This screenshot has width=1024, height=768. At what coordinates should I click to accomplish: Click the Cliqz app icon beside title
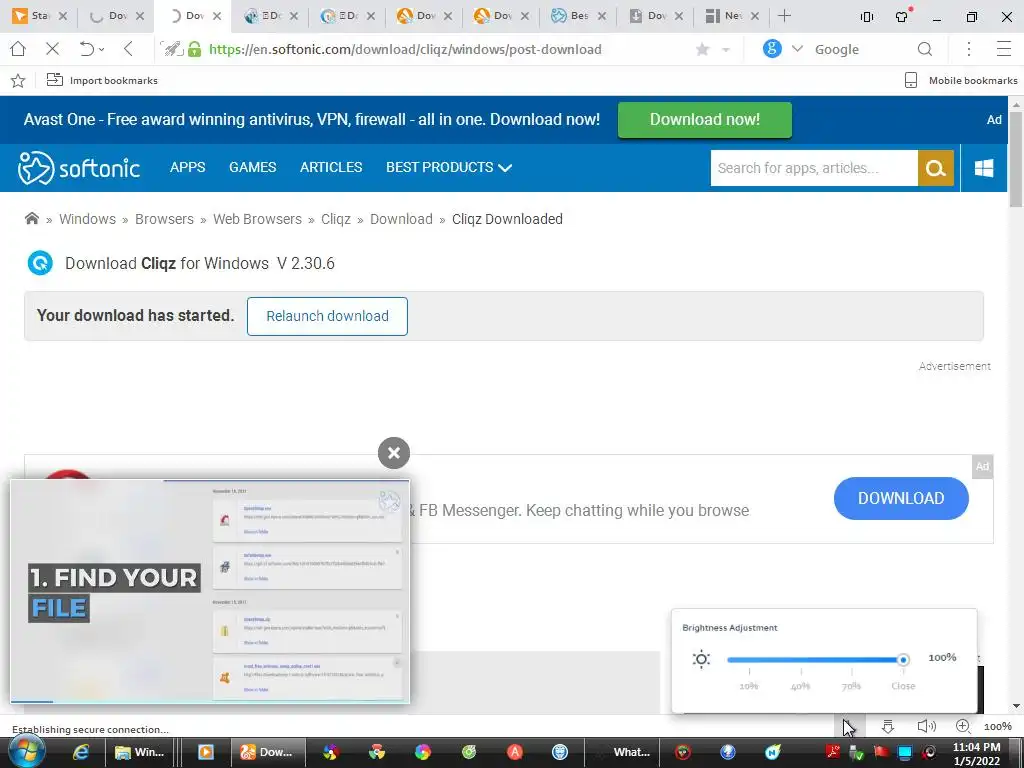coord(40,263)
